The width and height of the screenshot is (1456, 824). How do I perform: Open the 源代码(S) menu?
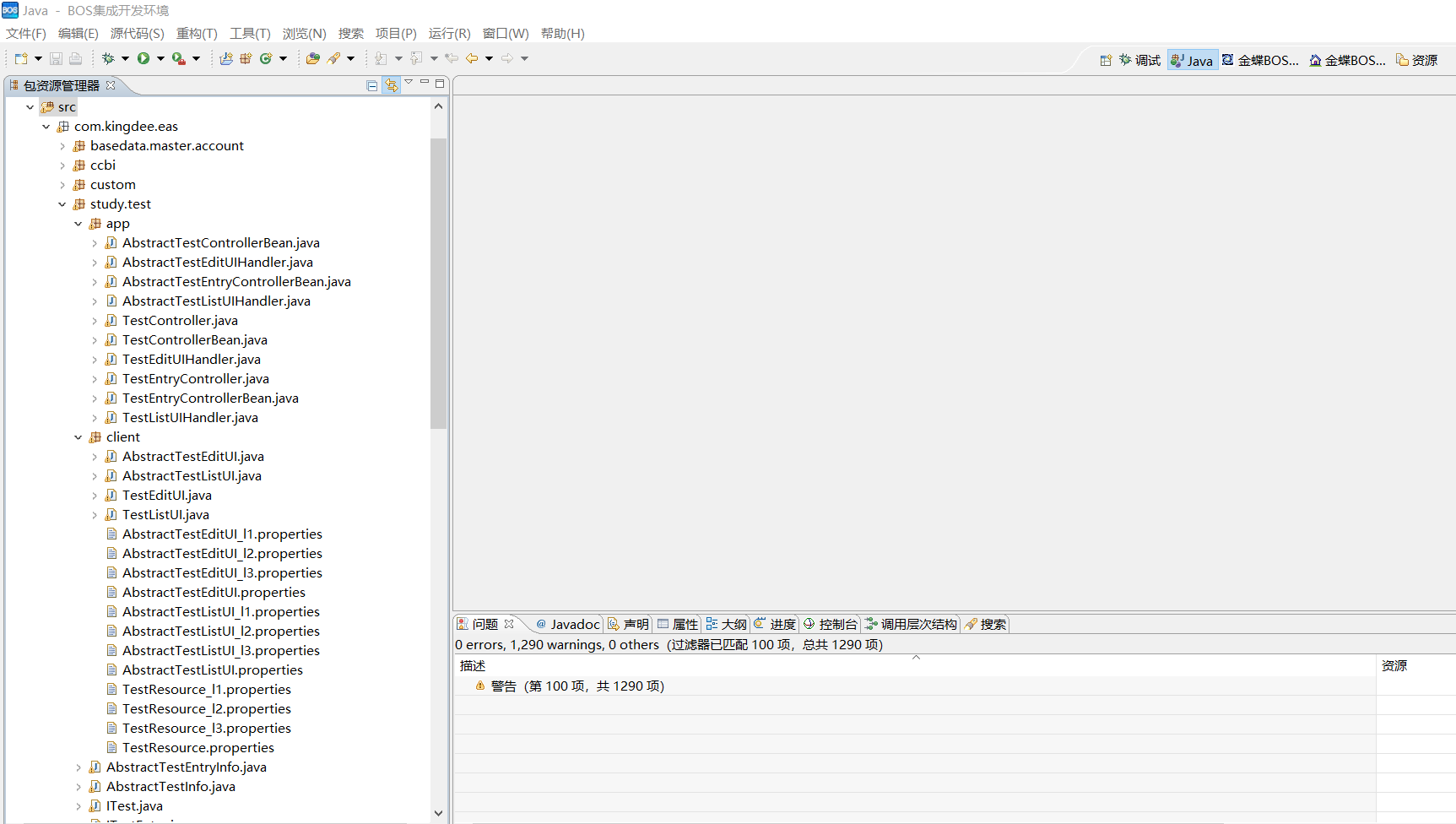pos(138,34)
